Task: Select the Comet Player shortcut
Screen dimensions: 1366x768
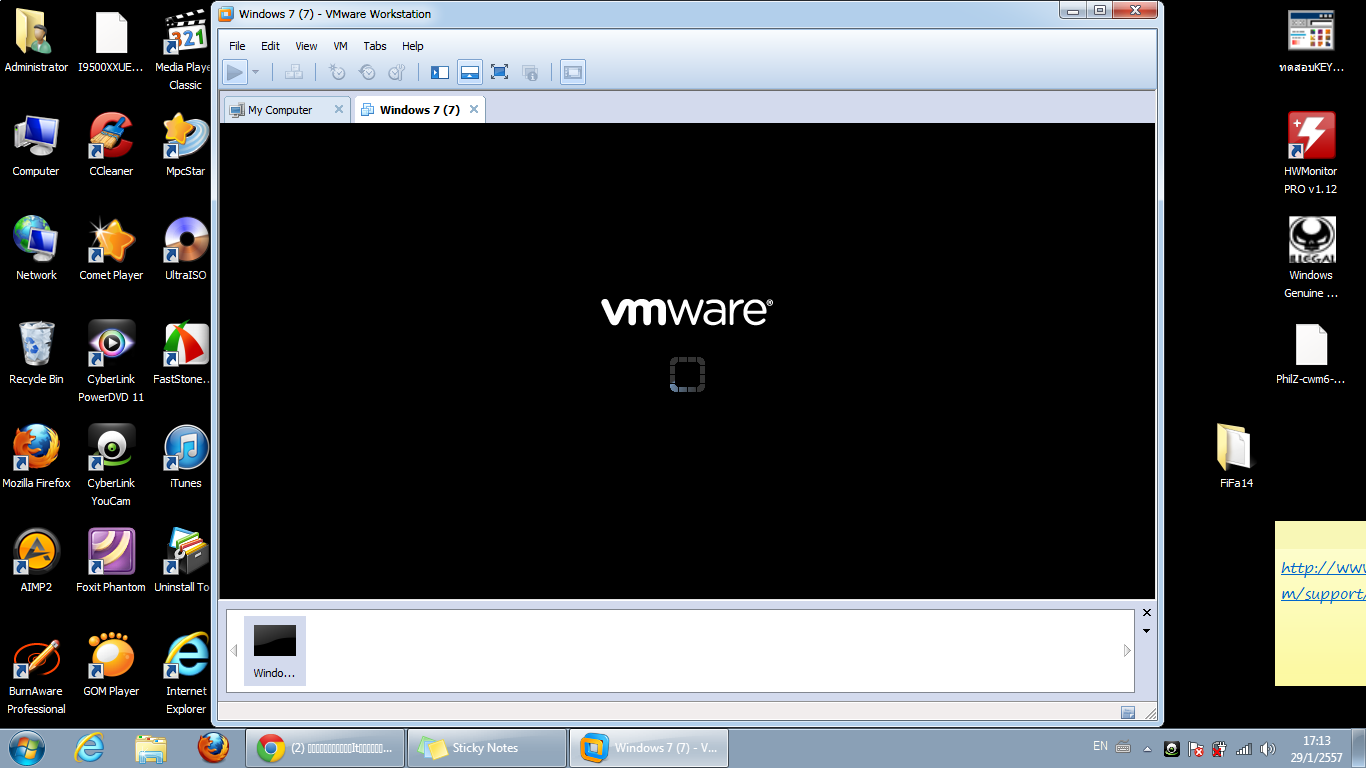Action: coord(111,250)
